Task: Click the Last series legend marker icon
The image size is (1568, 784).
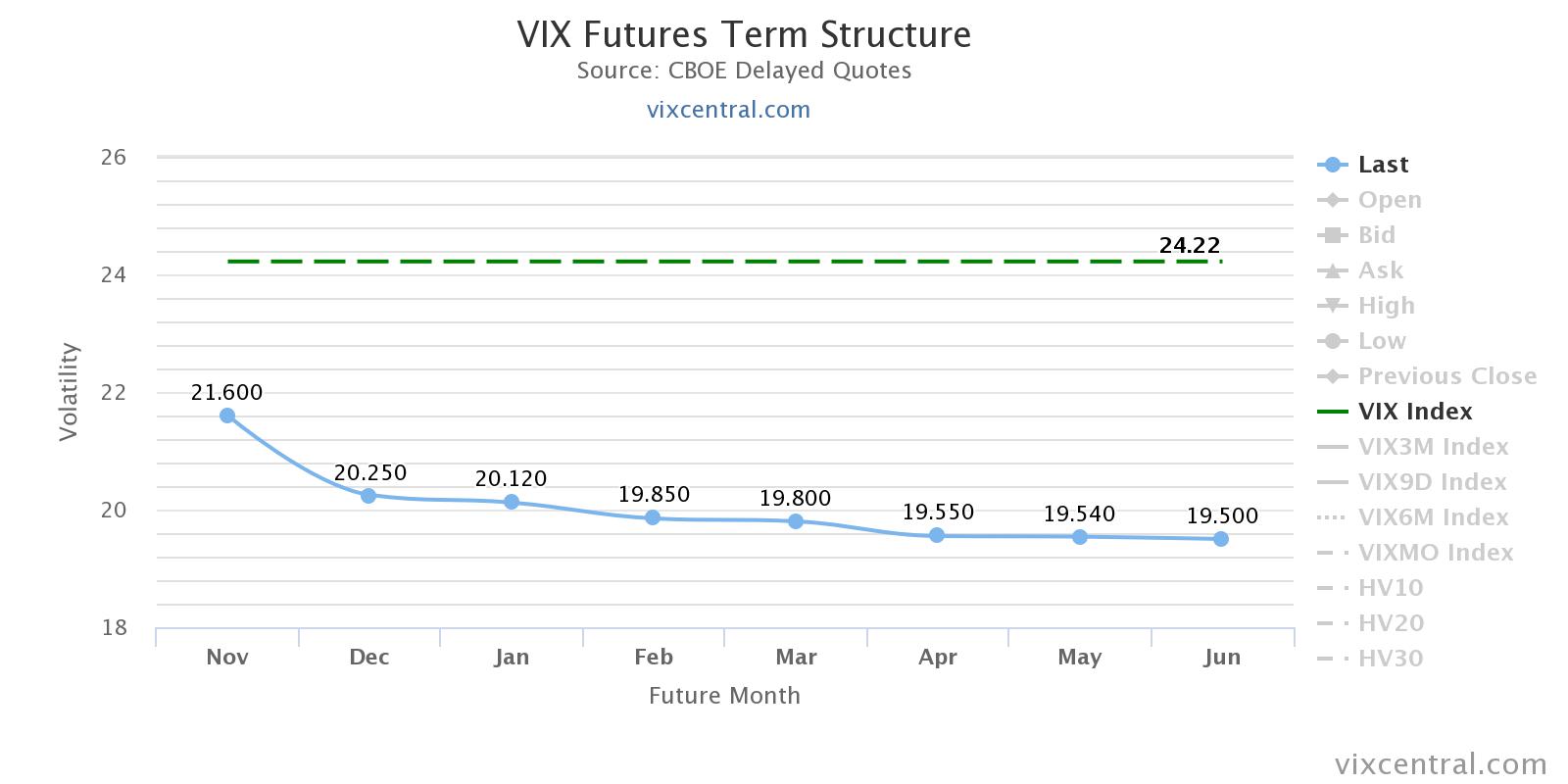Action: 1332,165
